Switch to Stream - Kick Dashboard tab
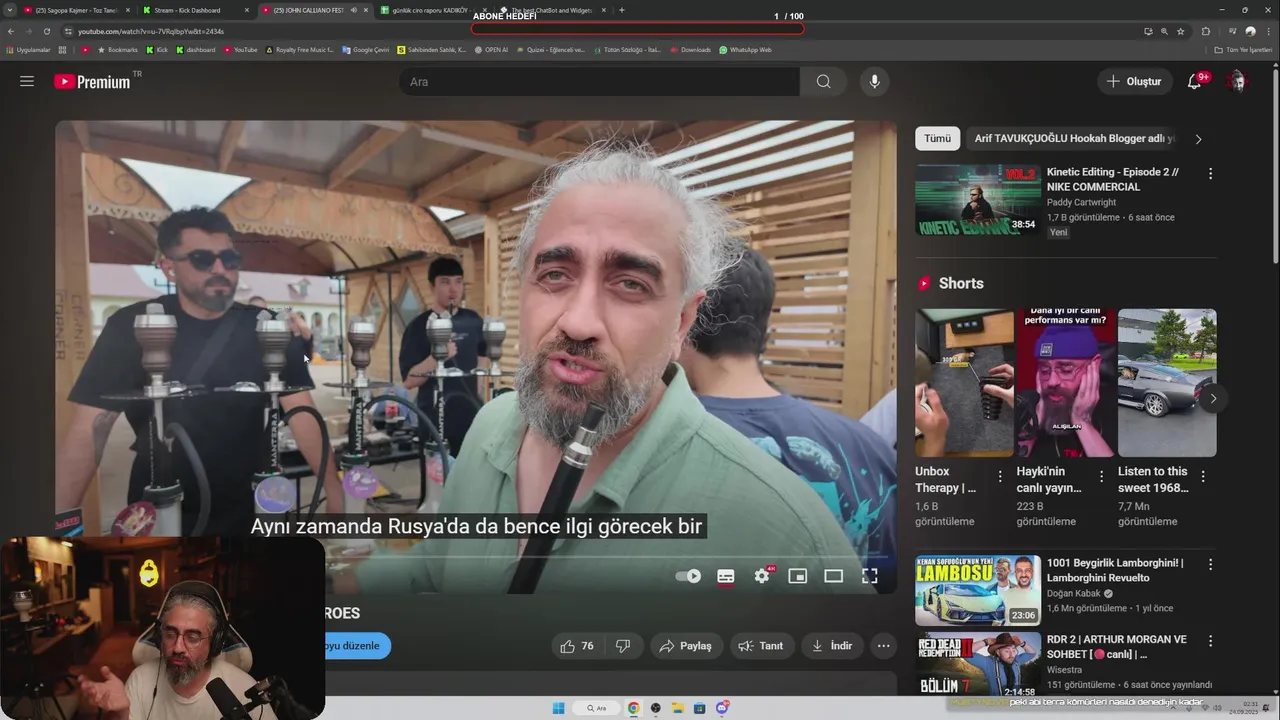This screenshot has width=1280, height=720. [195, 10]
